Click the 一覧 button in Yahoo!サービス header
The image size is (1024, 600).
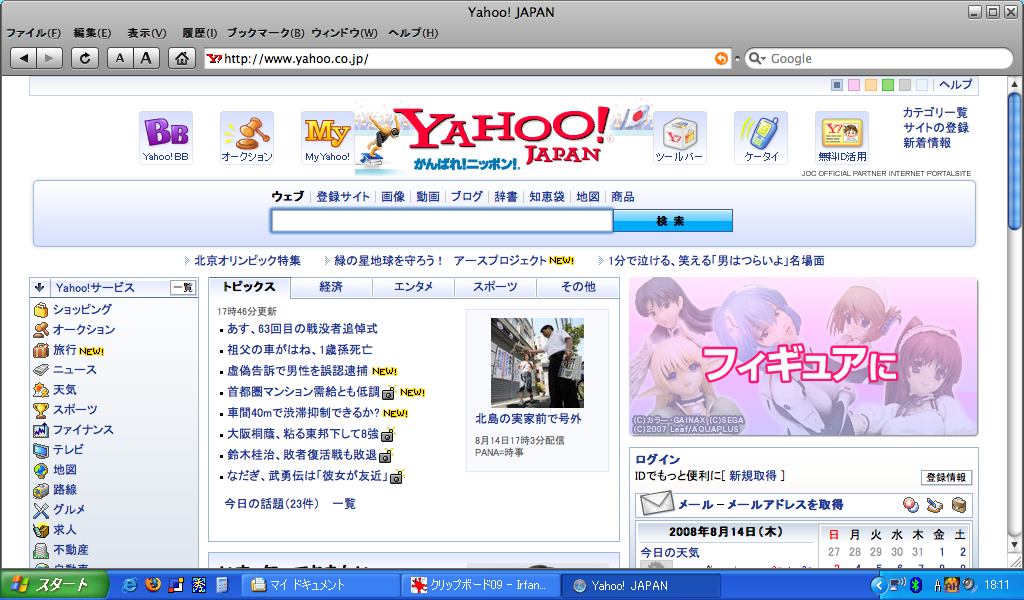point(184,287)
